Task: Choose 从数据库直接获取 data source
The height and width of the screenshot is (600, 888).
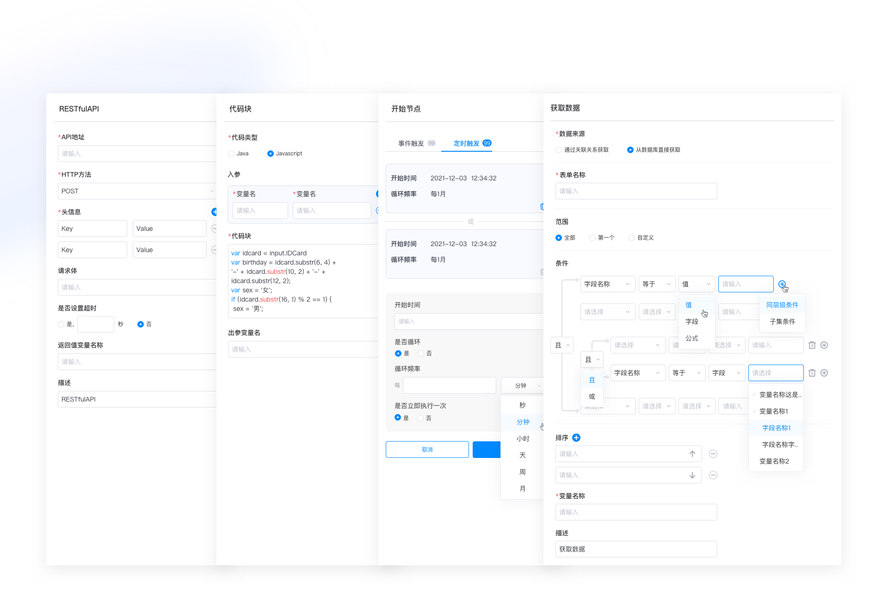Action: tap(630, 150)
